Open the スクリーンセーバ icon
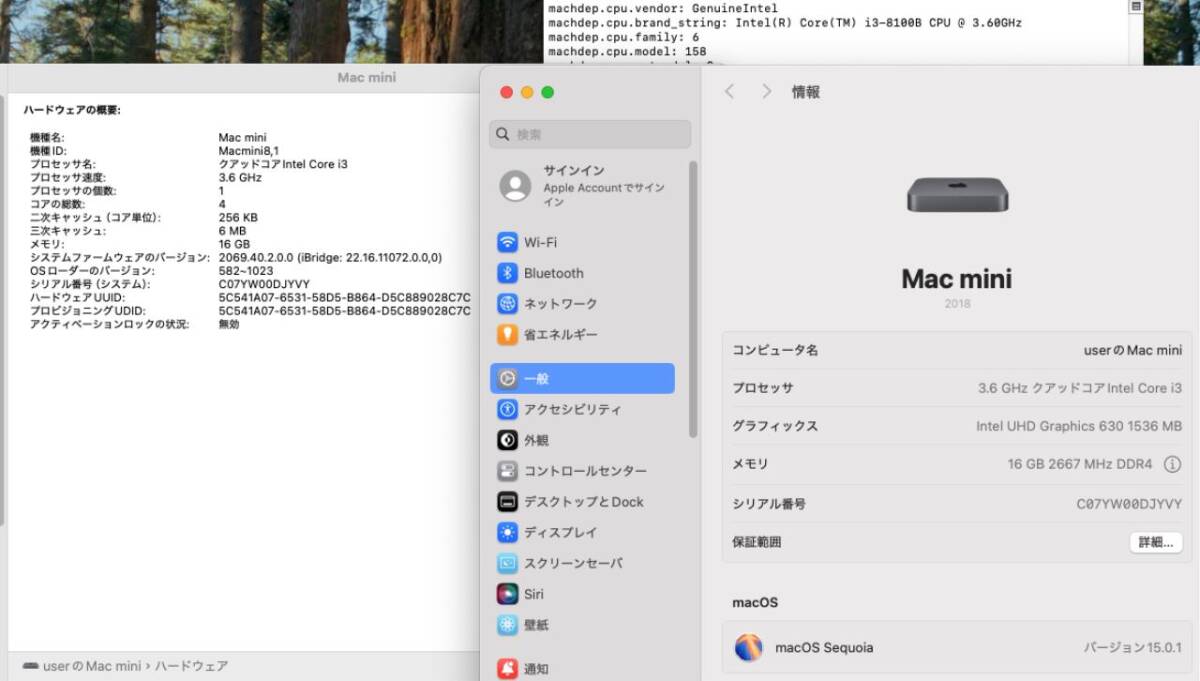1200x681 pixels. pos(507,563)
